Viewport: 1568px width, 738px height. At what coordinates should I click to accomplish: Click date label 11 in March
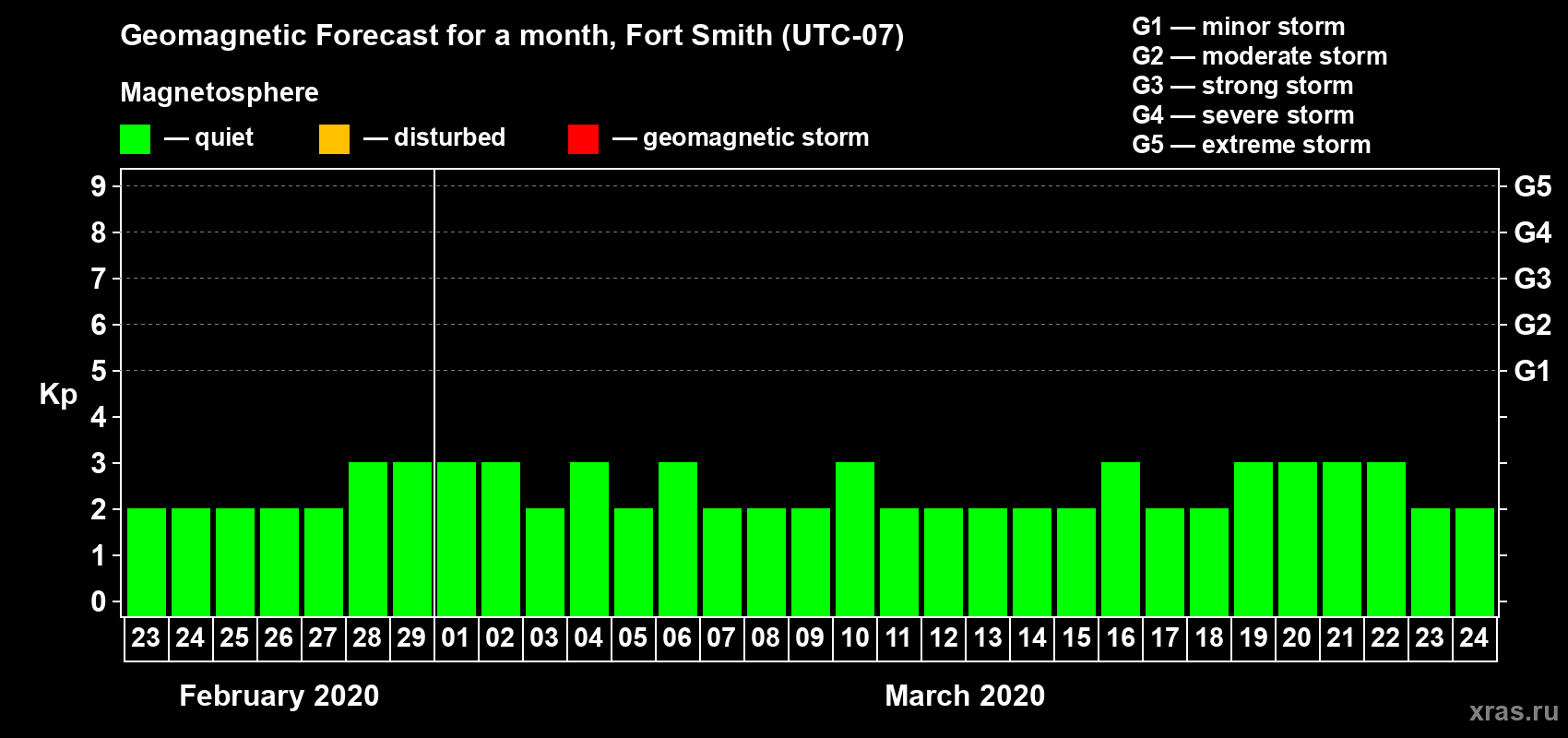coord(898,637)
